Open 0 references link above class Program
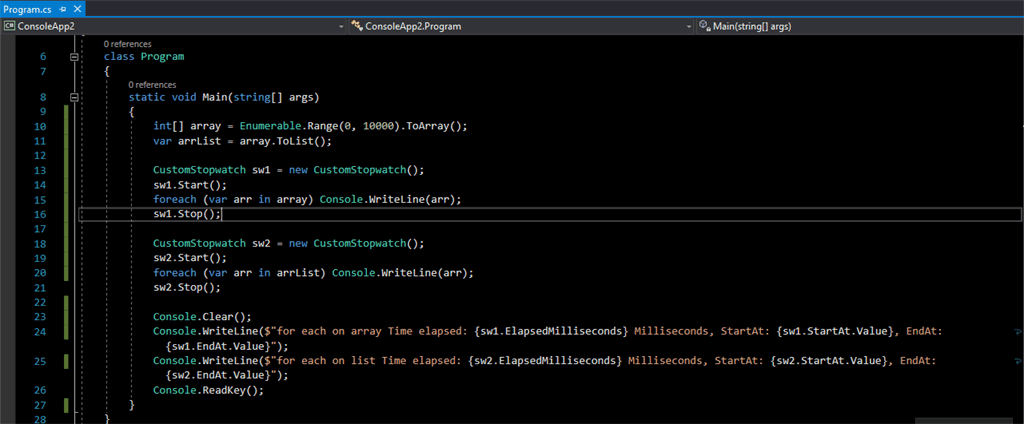 point(127,44)
